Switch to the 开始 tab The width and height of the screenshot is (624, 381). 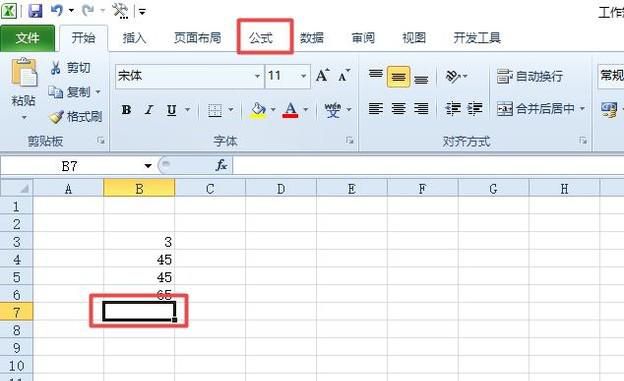click(84, 38)
